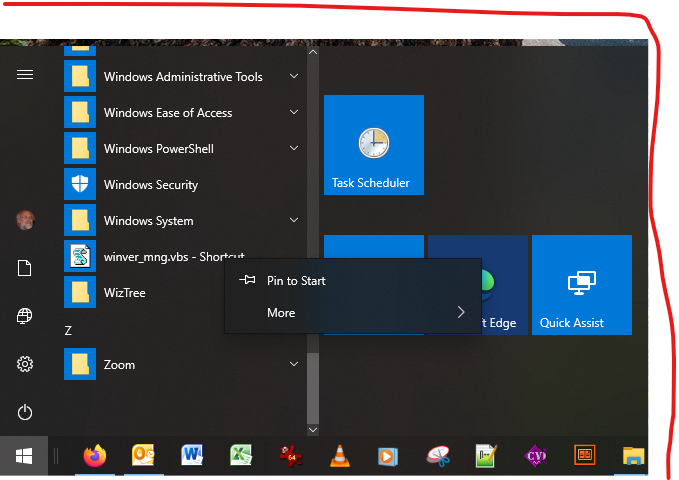Open the Network globe icon in the sidebar
Viewport: 679px width, 480px height.
pos(25,316)
